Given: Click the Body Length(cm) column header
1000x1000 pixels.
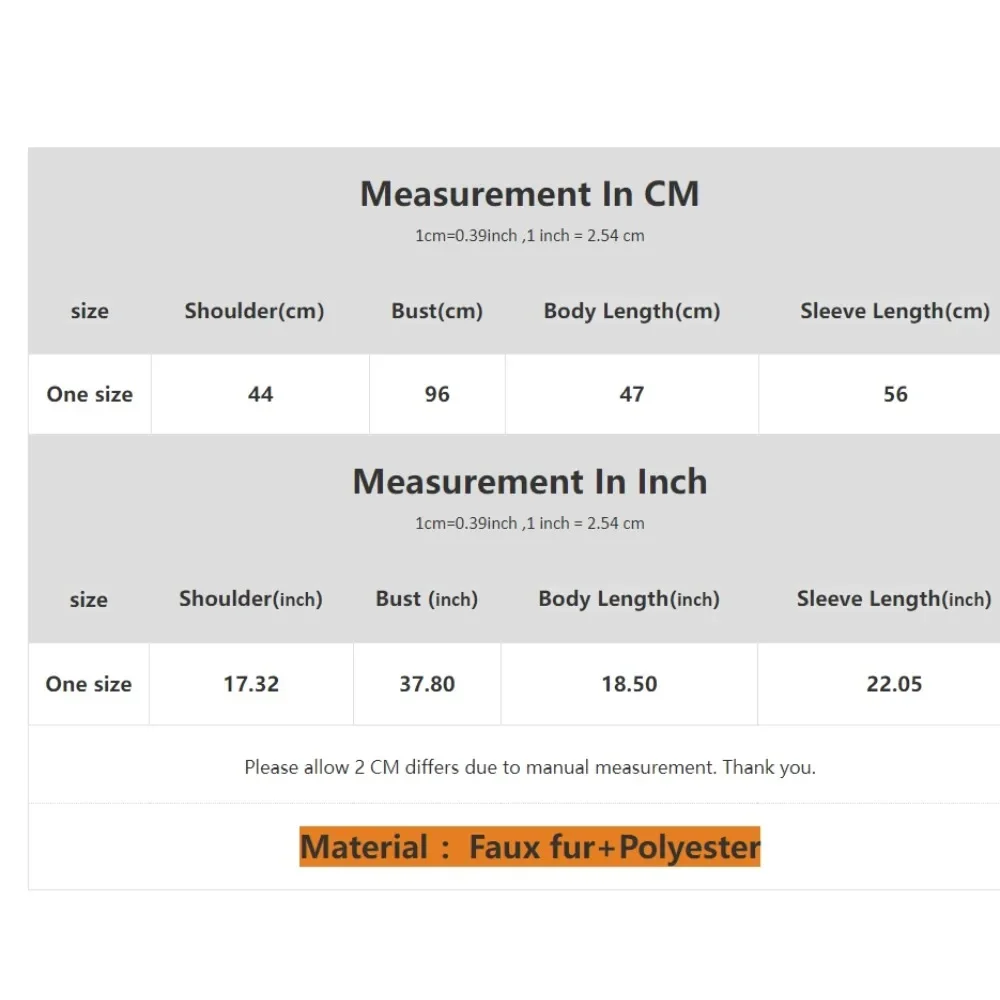Looking at the screenshot, I should (632, 311).
